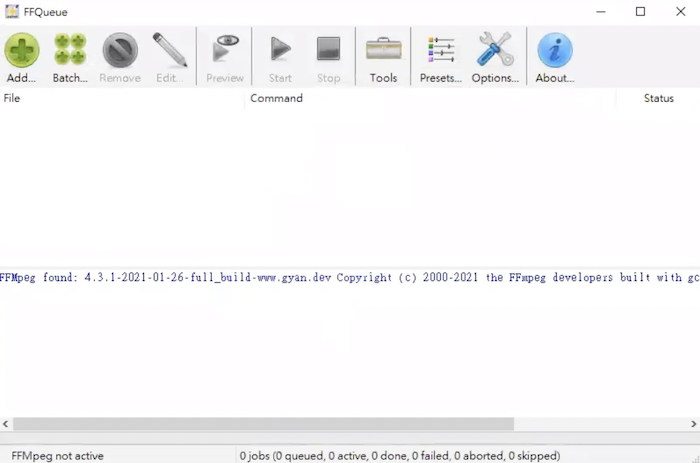This screenshot has height=463, width=700.
Task: Click the Remove job icon
Action: [120, 50]
